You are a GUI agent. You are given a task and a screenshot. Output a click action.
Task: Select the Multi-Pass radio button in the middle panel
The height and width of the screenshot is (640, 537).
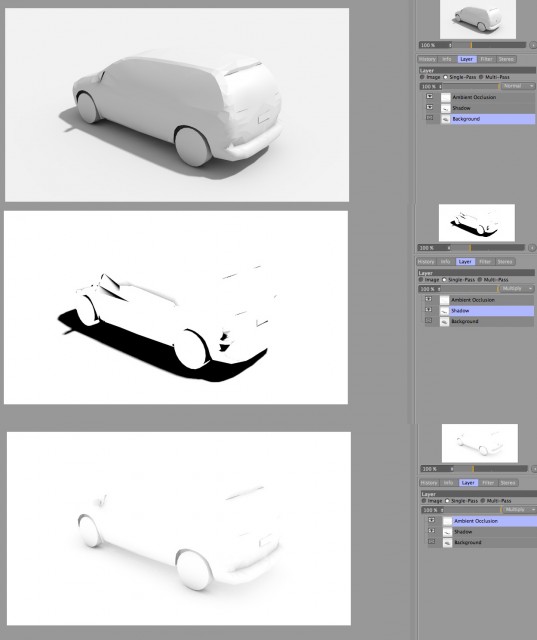(481, 280)
